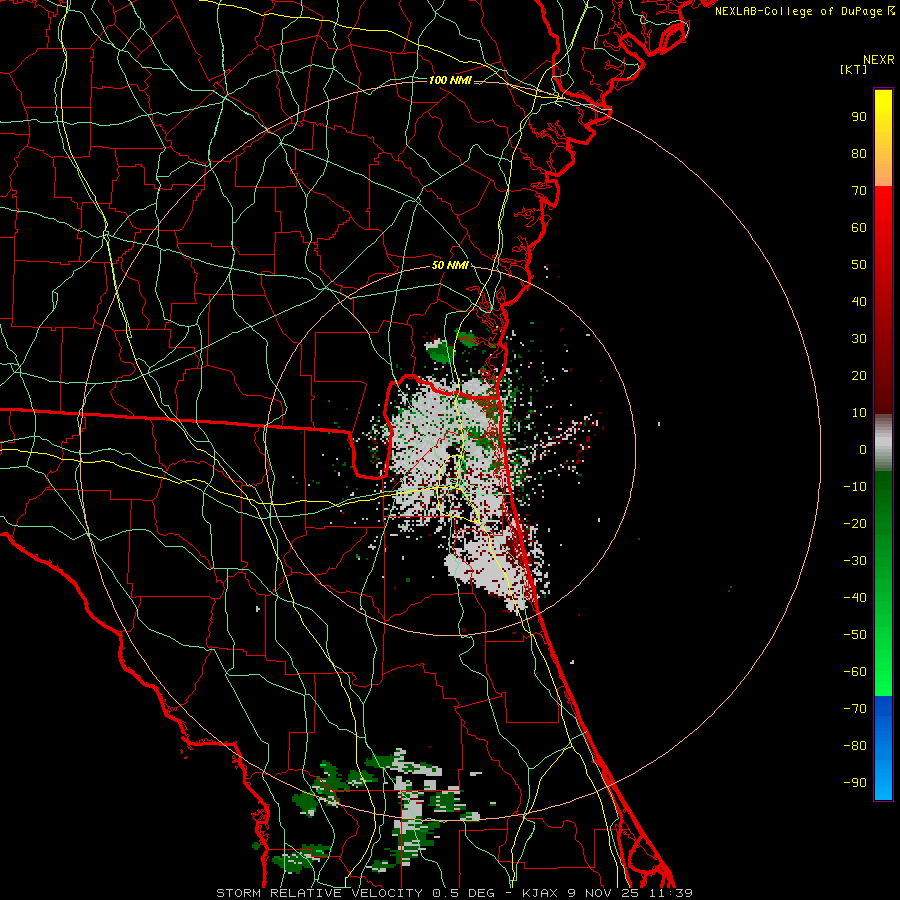Click the positive 50 knot scale label
The image size is (900, 900).
coord(859,265)
